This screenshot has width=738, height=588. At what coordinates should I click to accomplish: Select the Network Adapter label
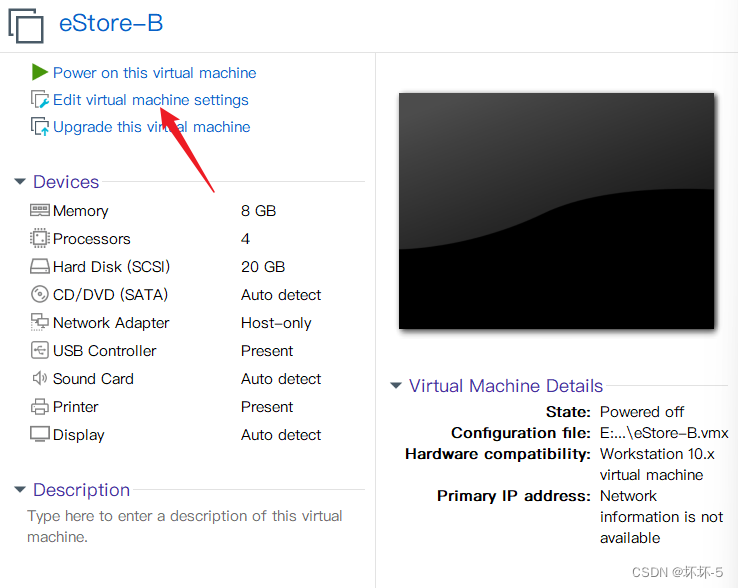coord(111,323)
